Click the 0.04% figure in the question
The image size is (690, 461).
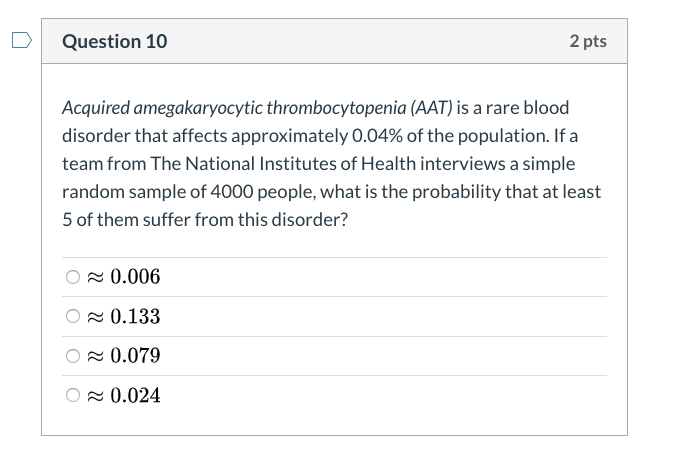point(377,136)
